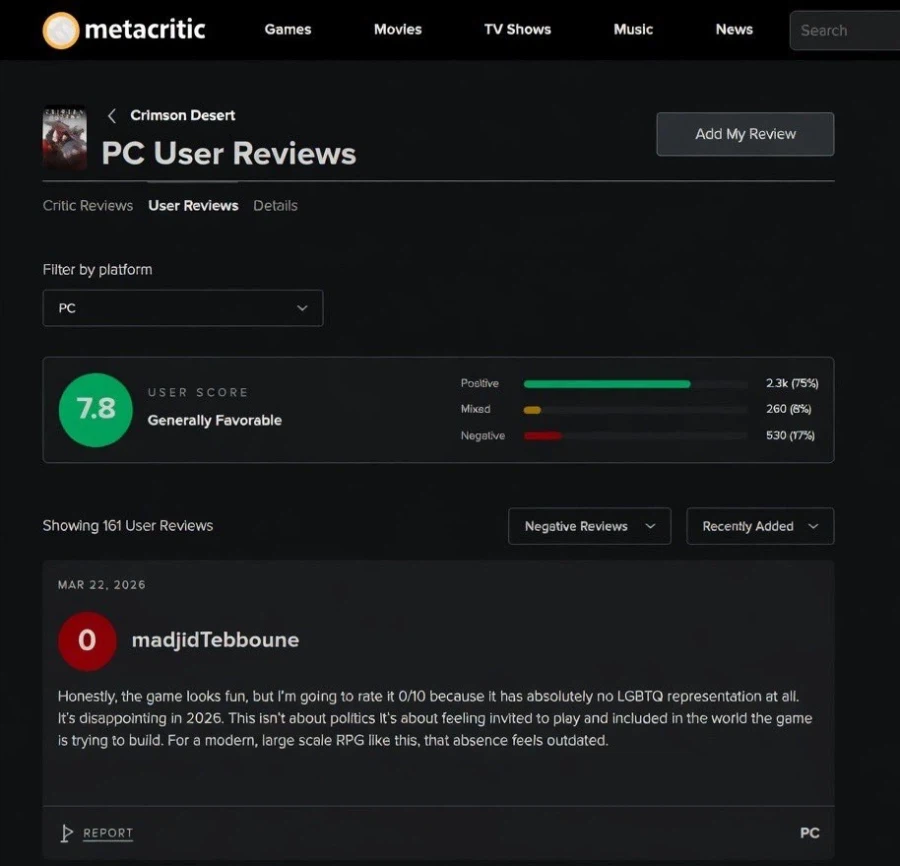Click the report flag icon
Screen dimensions: 900x866
(67, 833)
